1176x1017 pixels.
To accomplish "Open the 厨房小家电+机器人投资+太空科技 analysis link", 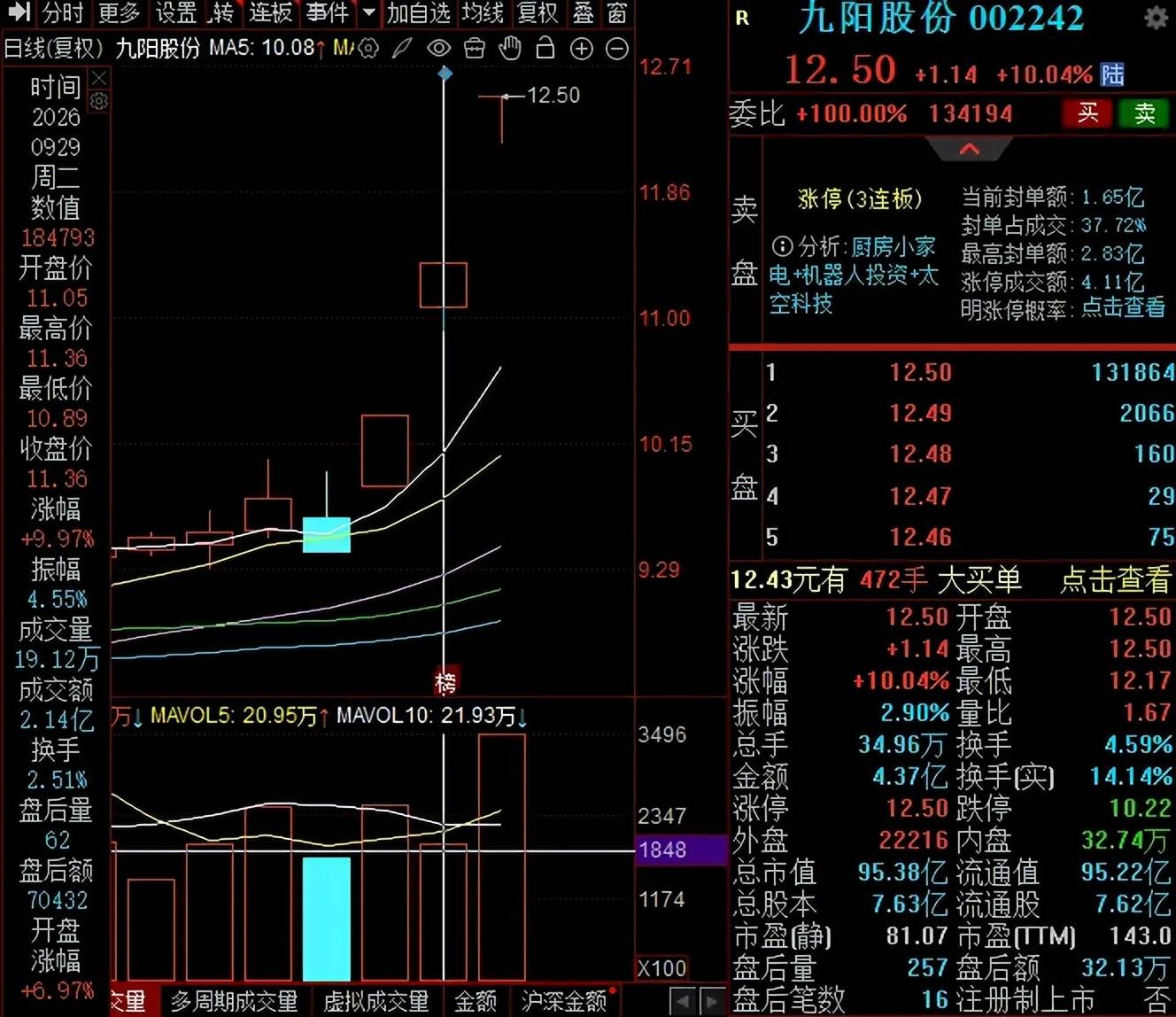I will (853, 275).
